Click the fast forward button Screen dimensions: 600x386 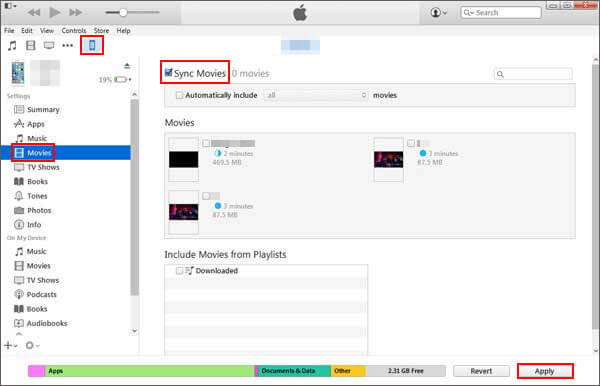[x=75, y=13]
